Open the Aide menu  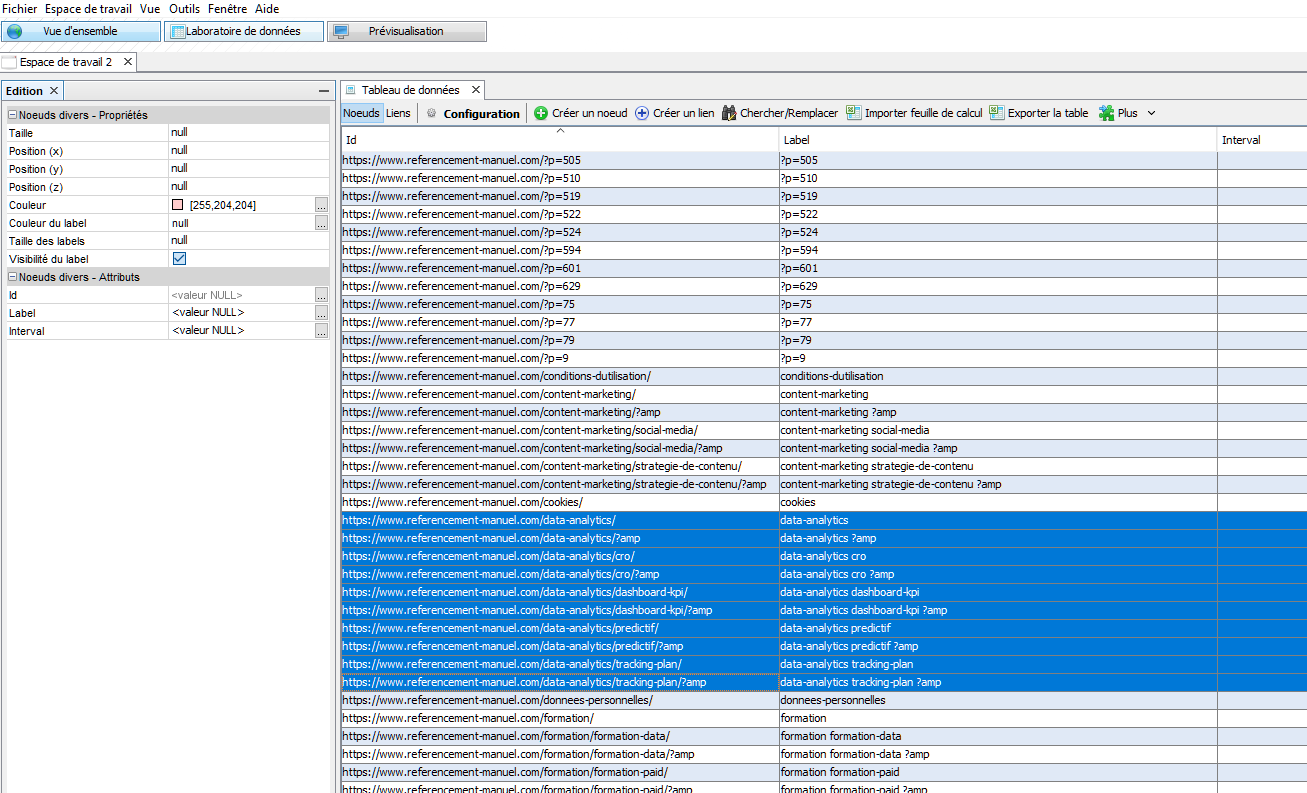267,8
